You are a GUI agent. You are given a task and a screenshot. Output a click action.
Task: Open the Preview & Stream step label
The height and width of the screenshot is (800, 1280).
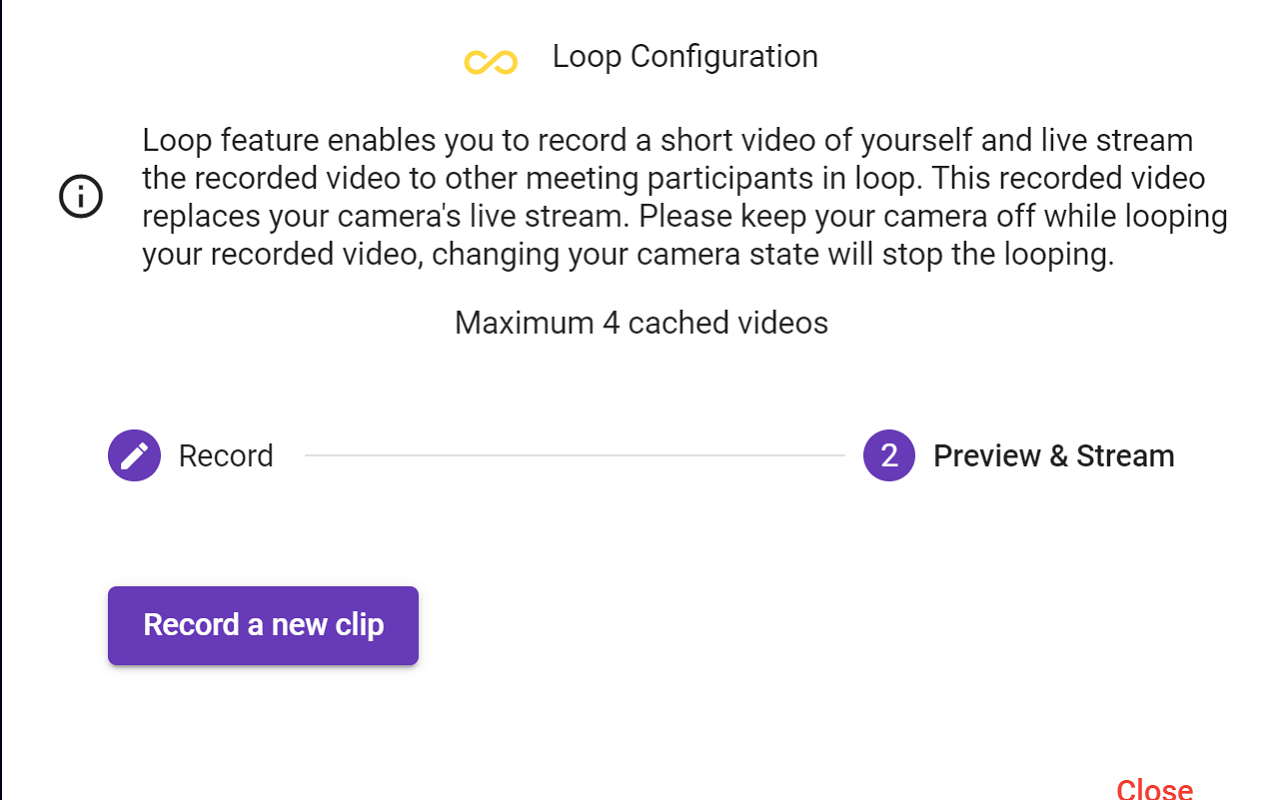point(1054,456)
